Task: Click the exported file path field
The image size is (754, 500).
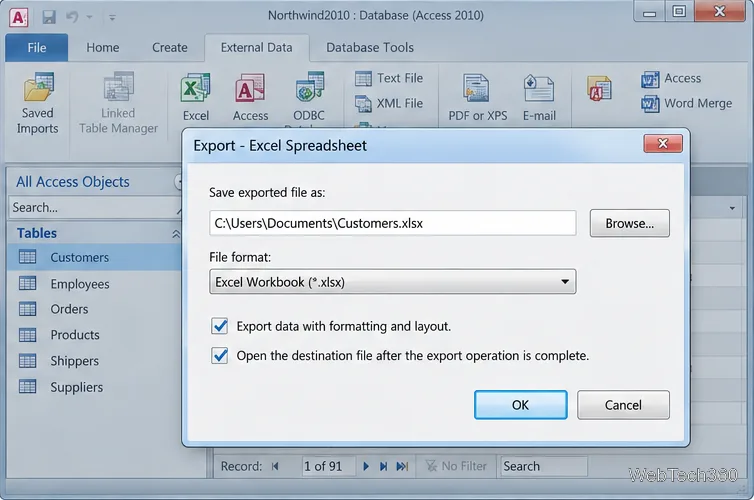Action: (x=392, y=223)
